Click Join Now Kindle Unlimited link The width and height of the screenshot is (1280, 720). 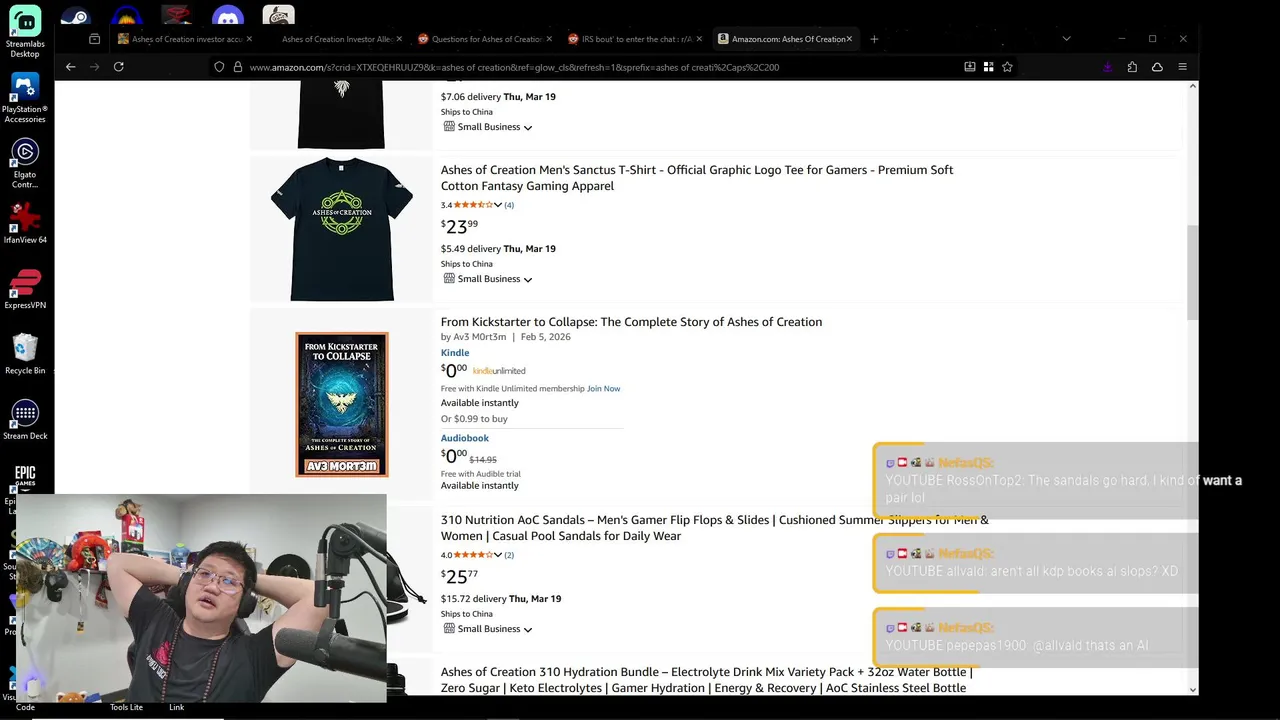(603, 388)
